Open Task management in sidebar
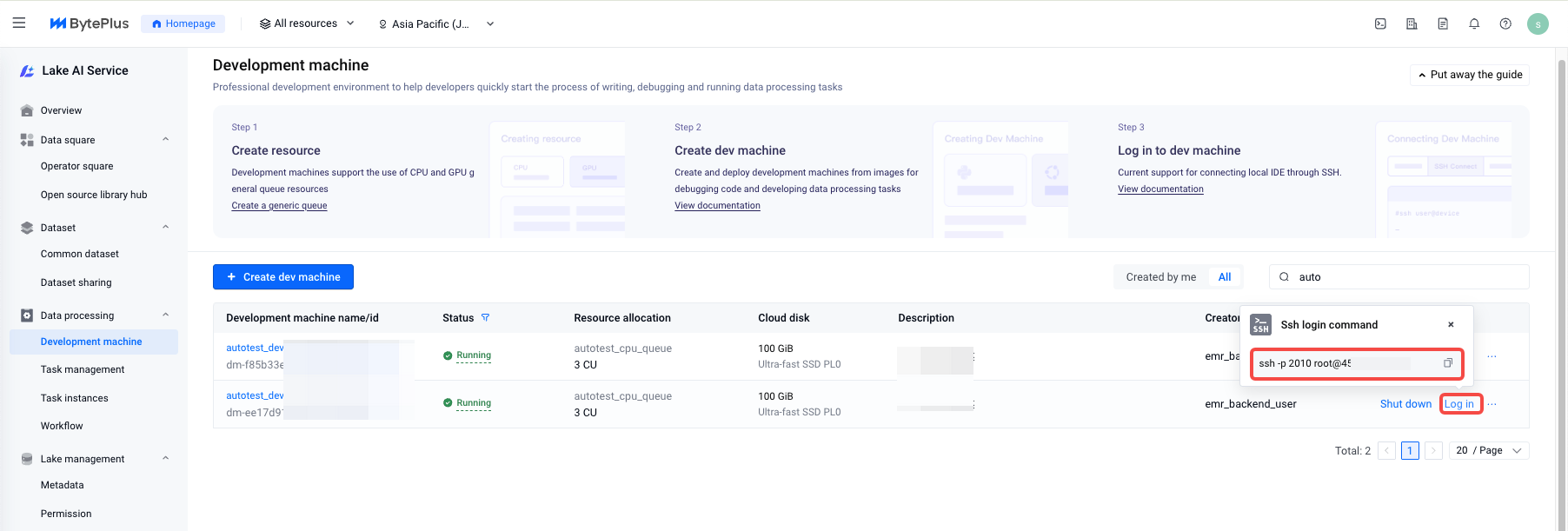1568x531 pixels. tap(83, 369)
